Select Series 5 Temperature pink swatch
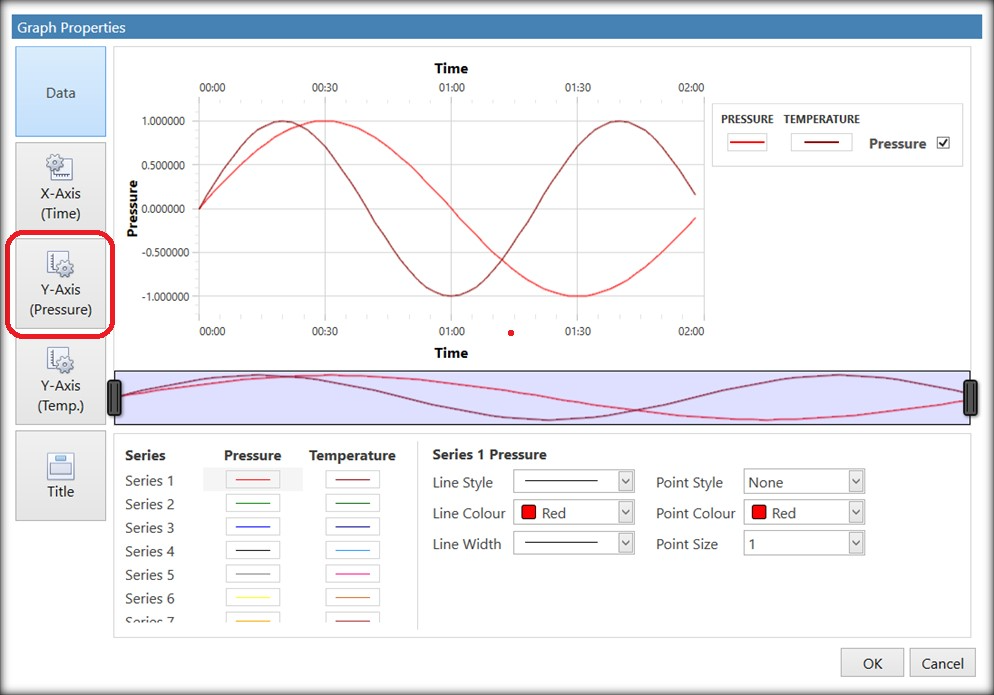The width and height of the screenshot is (994, 695). point(352,574)
